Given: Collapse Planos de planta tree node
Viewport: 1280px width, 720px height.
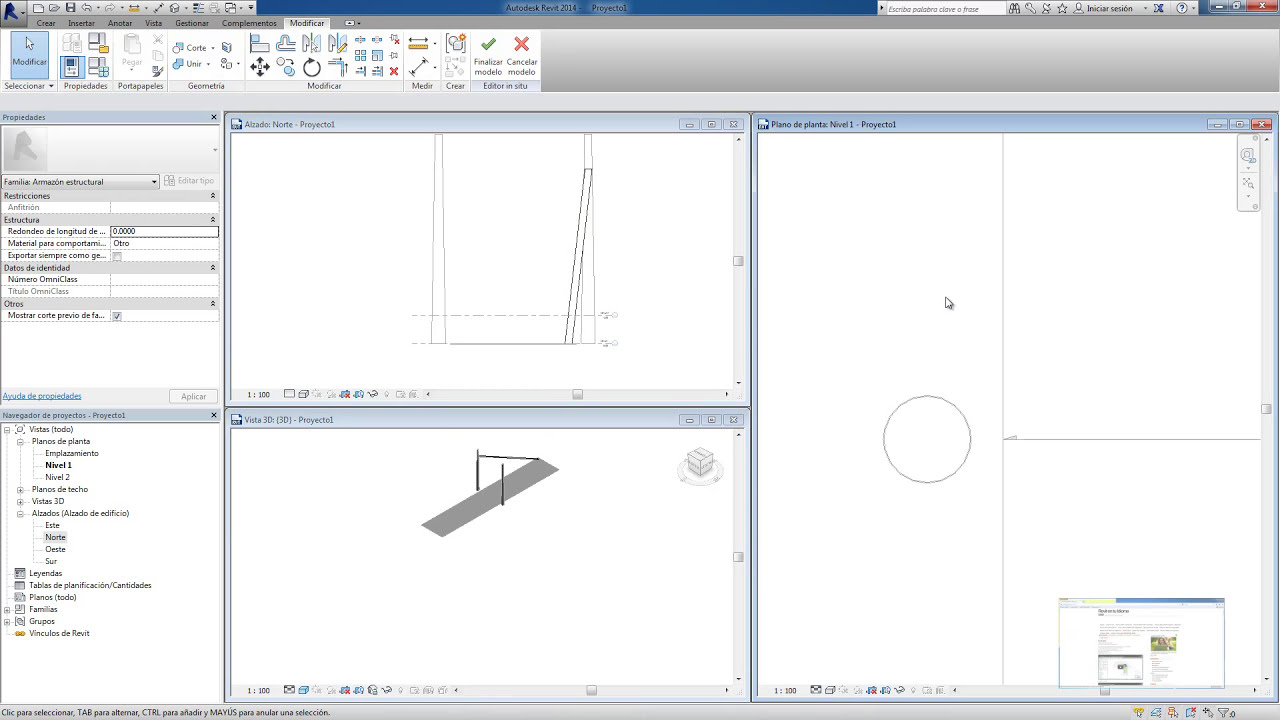Looking at the screenshot, I should 21,441.
